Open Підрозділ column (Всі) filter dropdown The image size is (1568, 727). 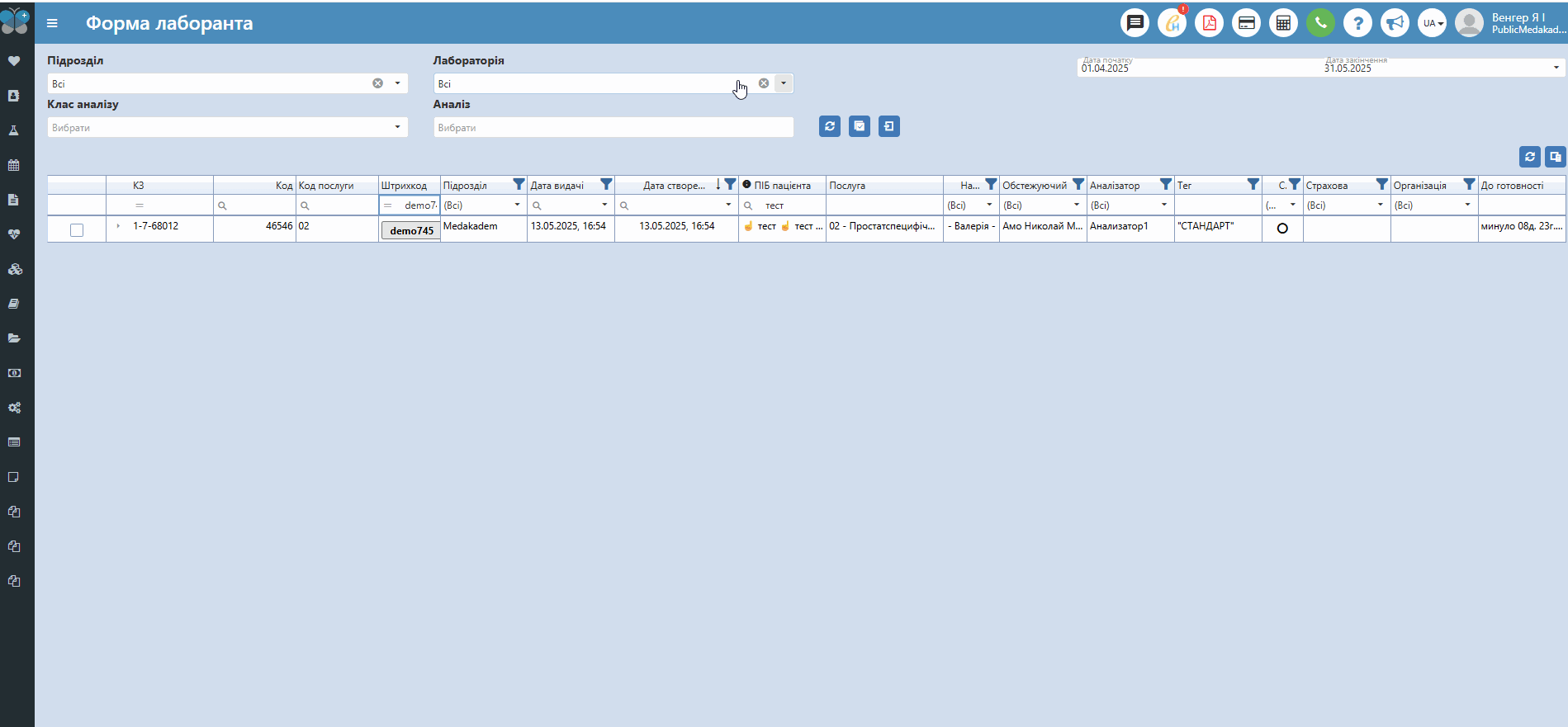tap(484, 205)
